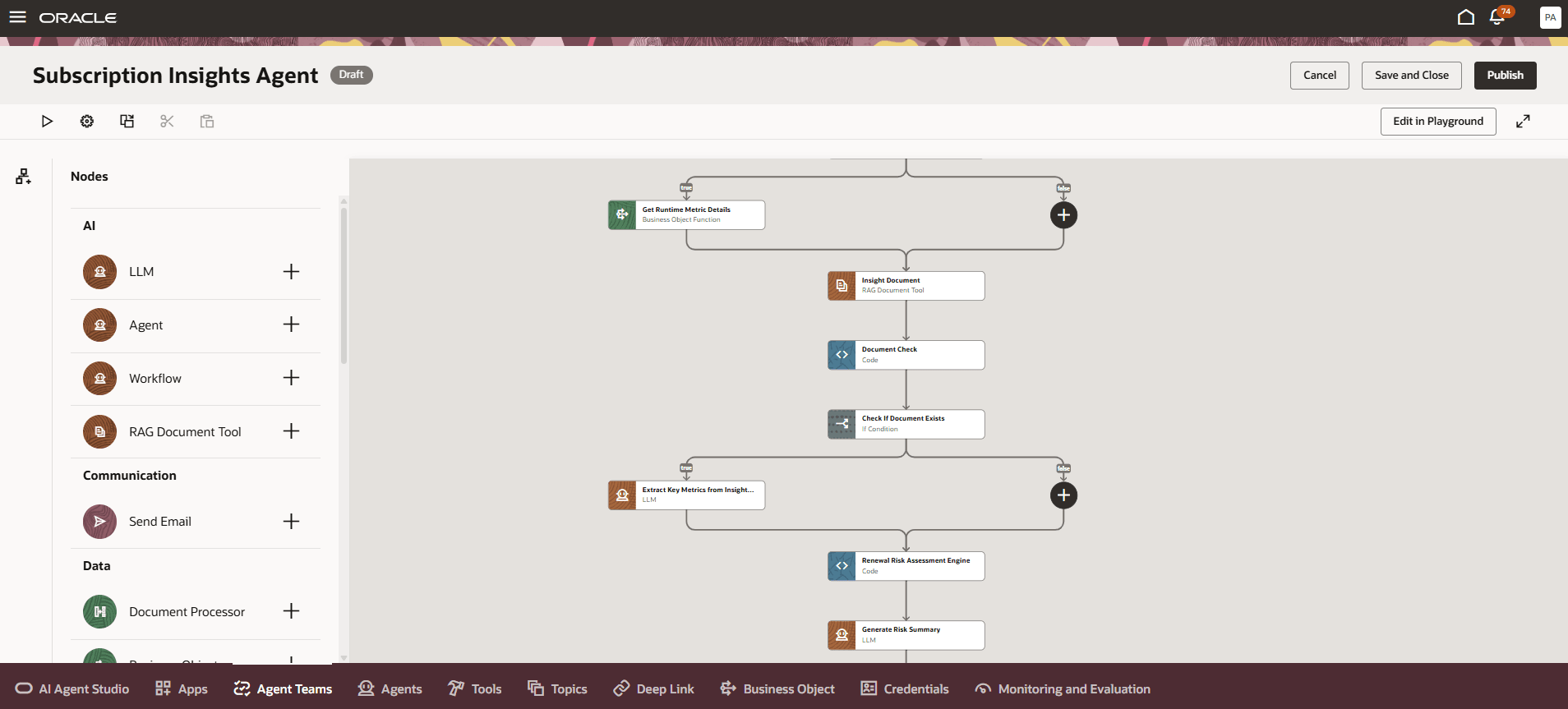Click the ORACLE logo
1568x709 pixels.
pos(78,17)
